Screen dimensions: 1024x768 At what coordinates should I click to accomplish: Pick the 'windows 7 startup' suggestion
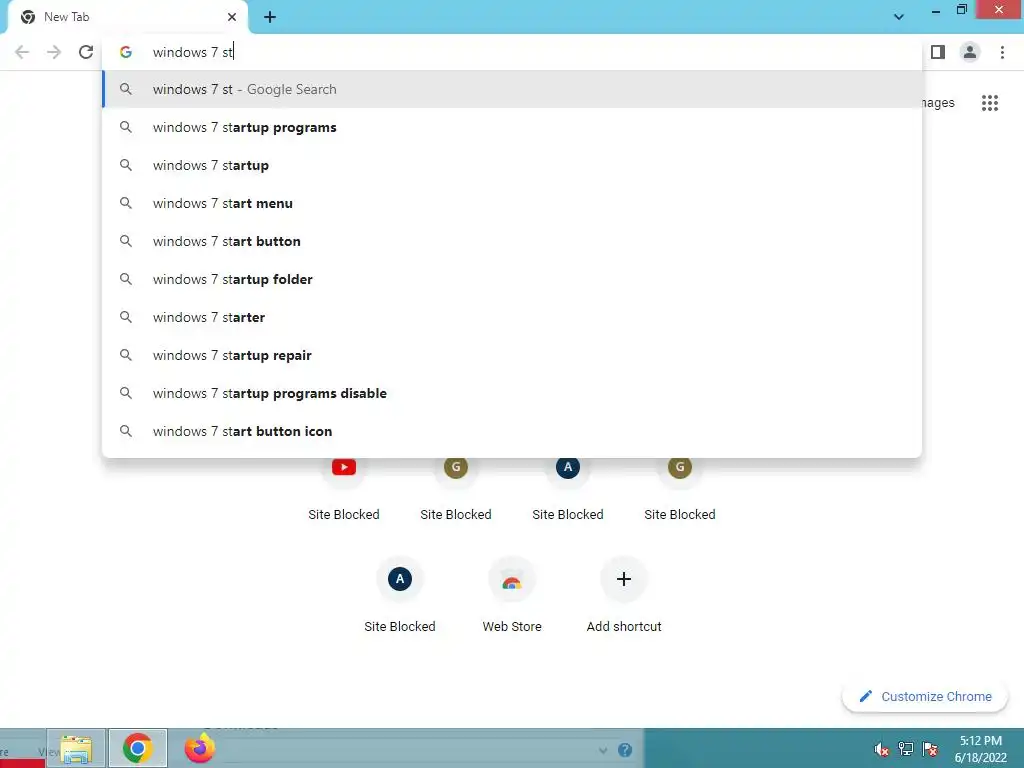512,165
